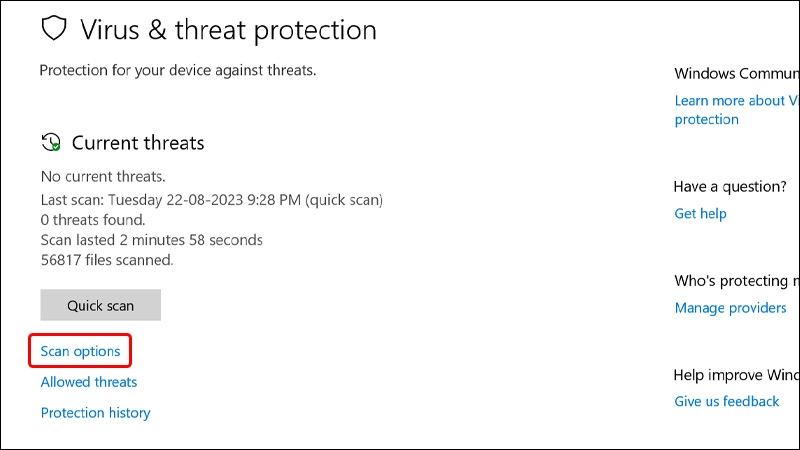The image size is (800, 450).
Task: Click the Get help link
Action: pos(700,213)
